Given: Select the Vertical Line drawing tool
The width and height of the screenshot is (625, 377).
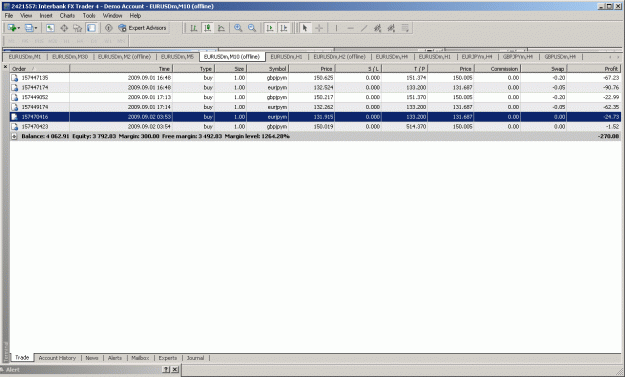Looking at the screenshot, I should coord(336,28).
